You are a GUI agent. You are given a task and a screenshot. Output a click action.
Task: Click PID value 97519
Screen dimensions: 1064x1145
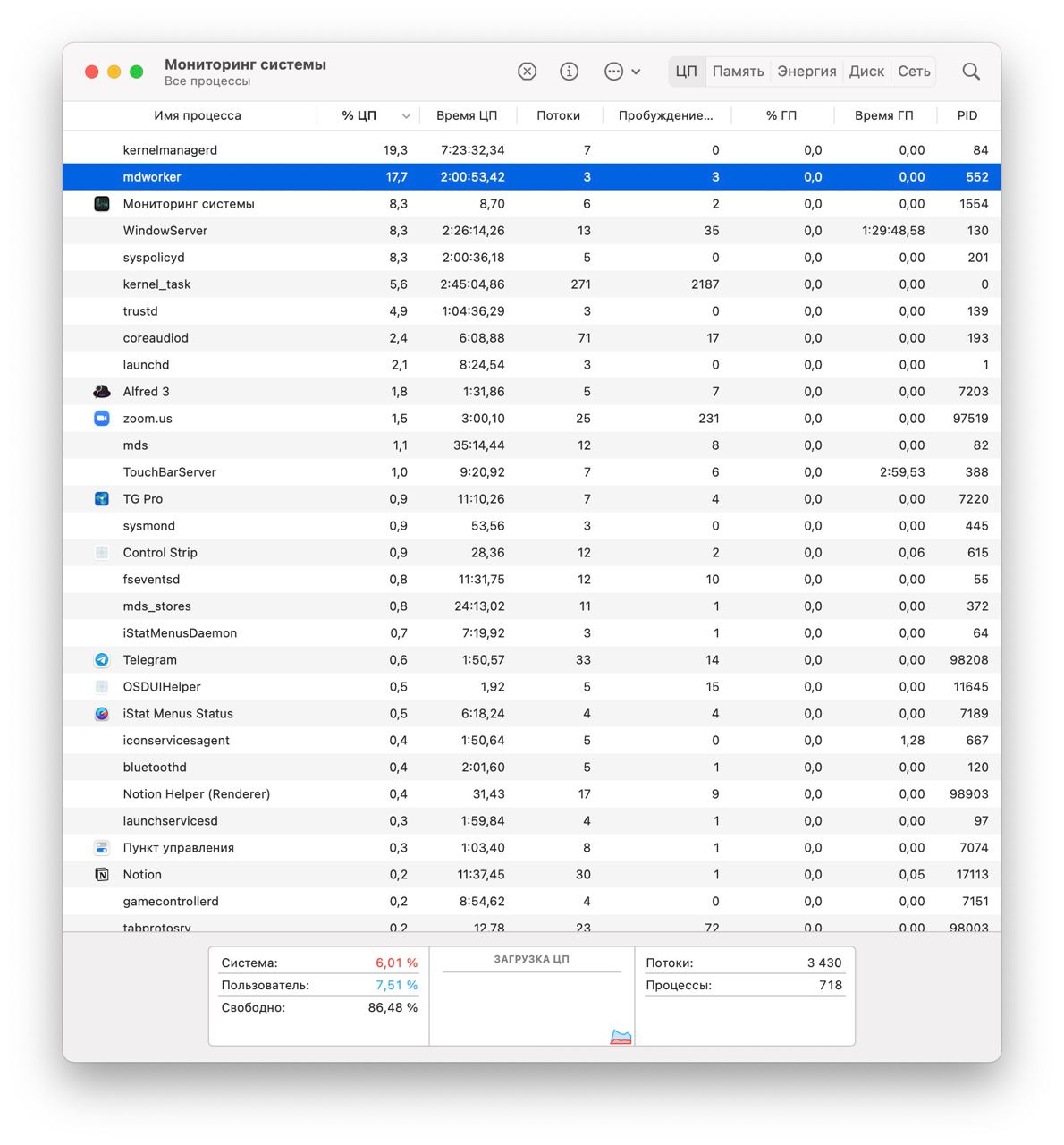tap(971, 419)
